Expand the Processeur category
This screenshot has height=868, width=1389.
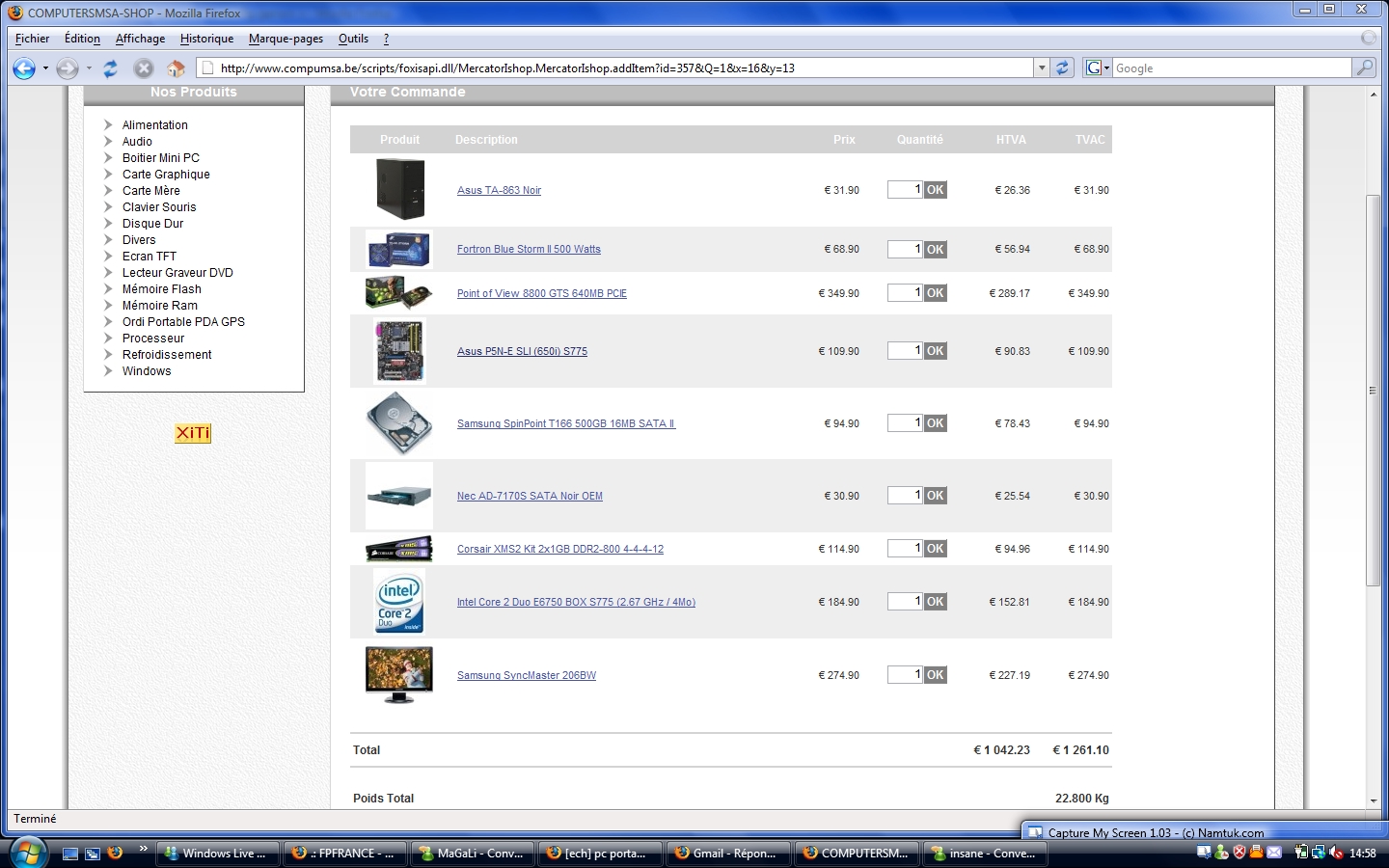pos(152,339)
